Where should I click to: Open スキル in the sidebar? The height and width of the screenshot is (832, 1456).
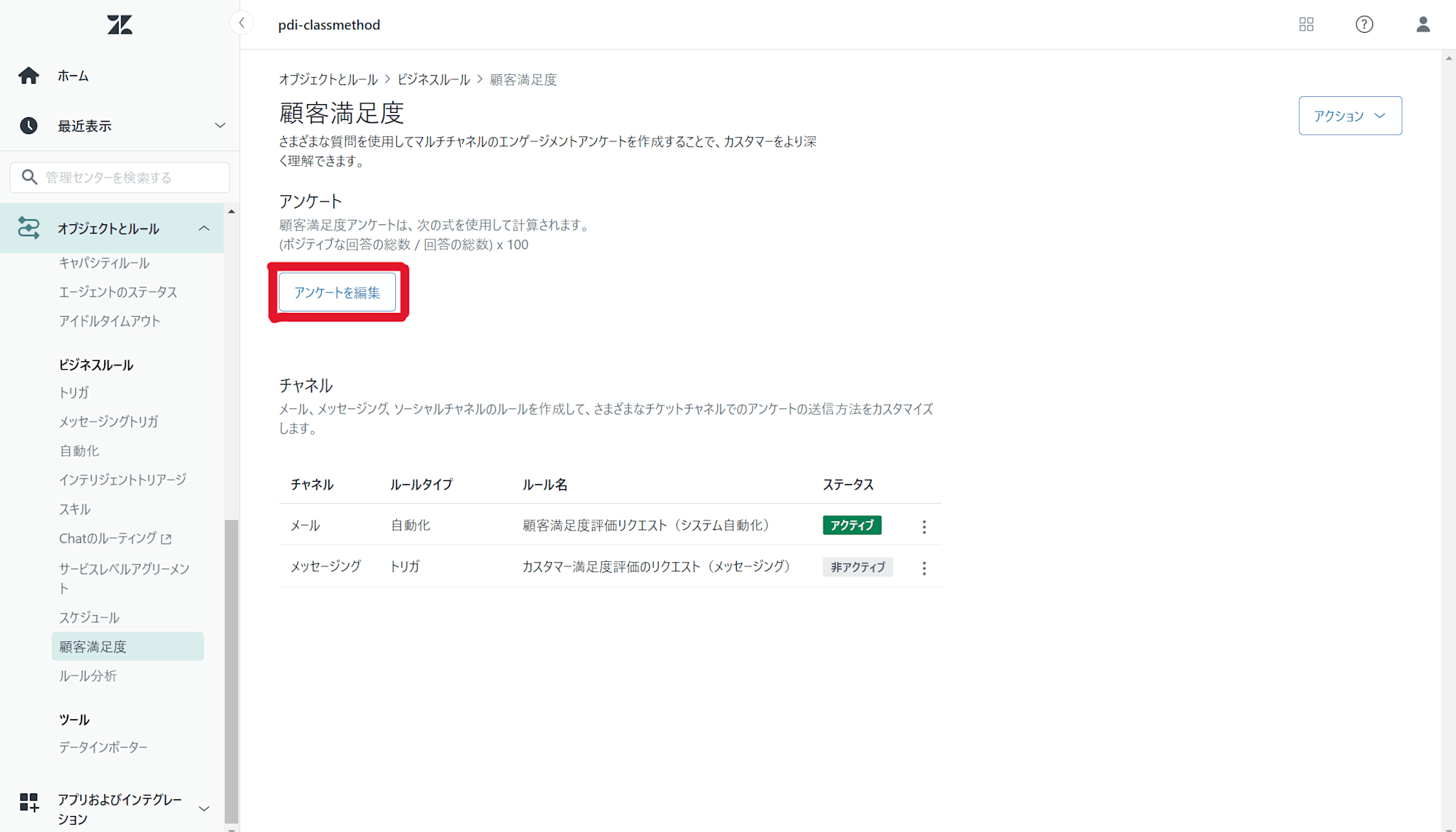pyautogui.click(x=75, y=509)
